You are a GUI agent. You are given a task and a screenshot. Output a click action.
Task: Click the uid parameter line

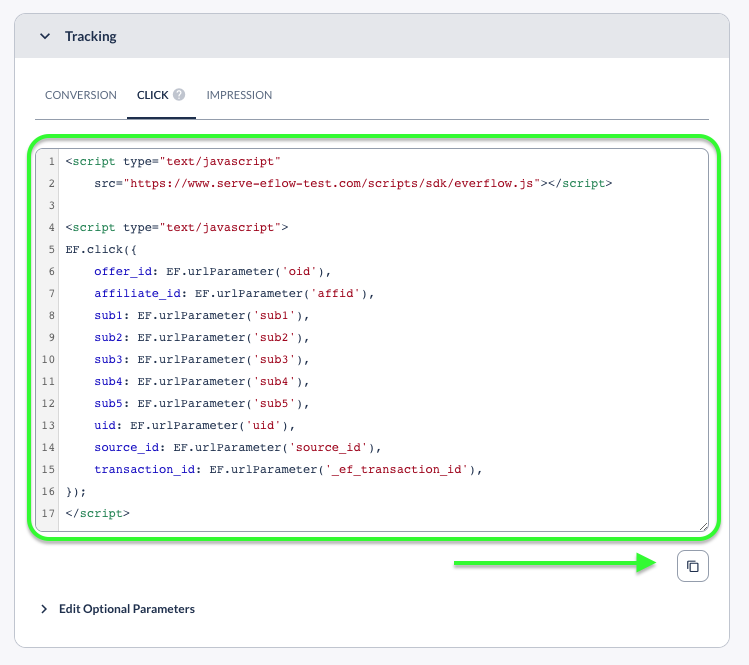[x=194, y=425]
